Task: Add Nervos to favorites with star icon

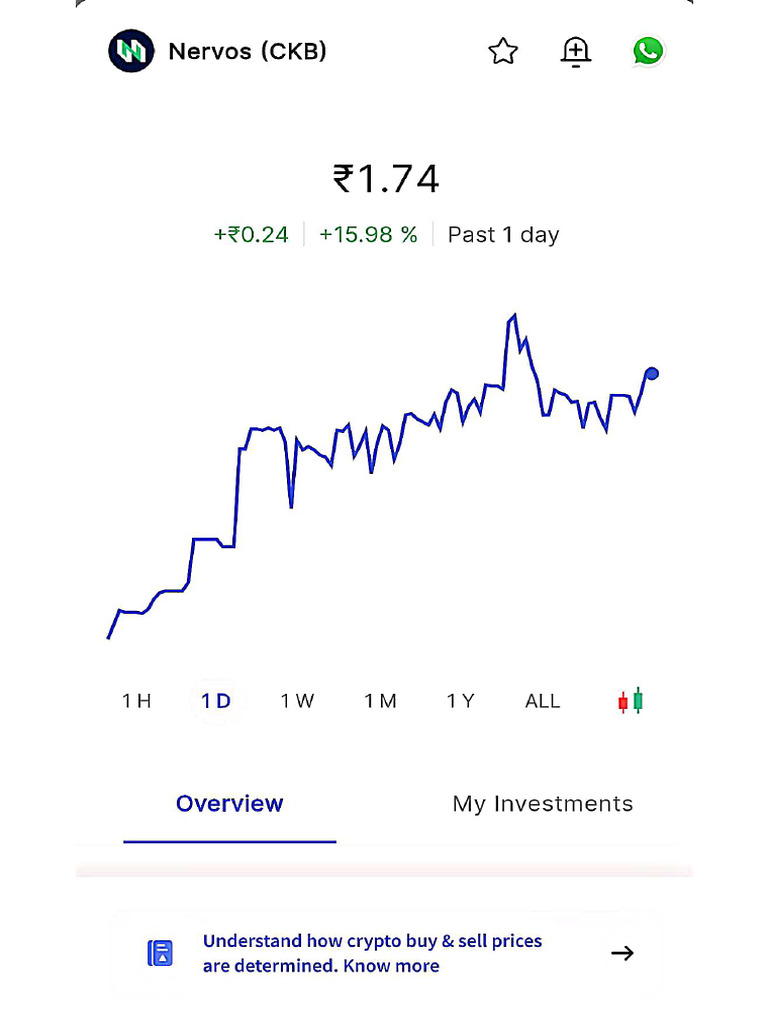Action: [503, 51]
